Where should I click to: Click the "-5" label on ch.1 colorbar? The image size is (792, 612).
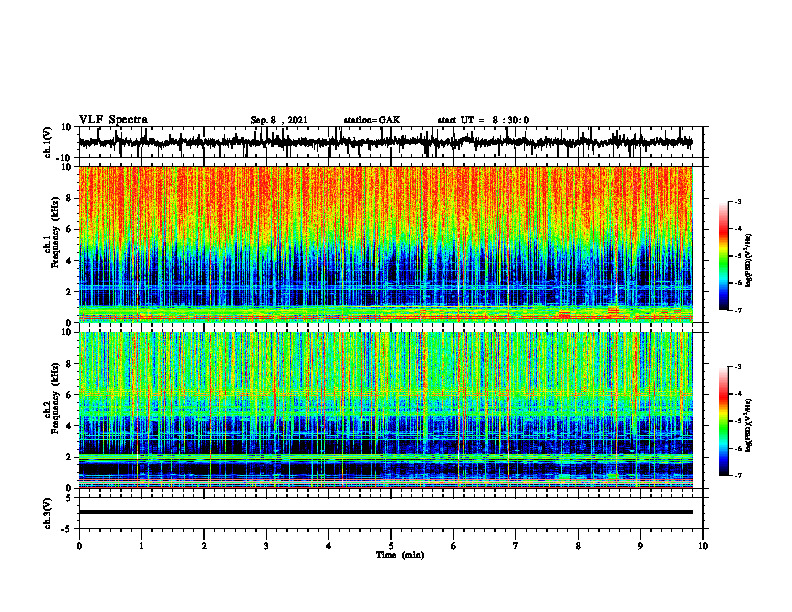click(x=737, y=256)
